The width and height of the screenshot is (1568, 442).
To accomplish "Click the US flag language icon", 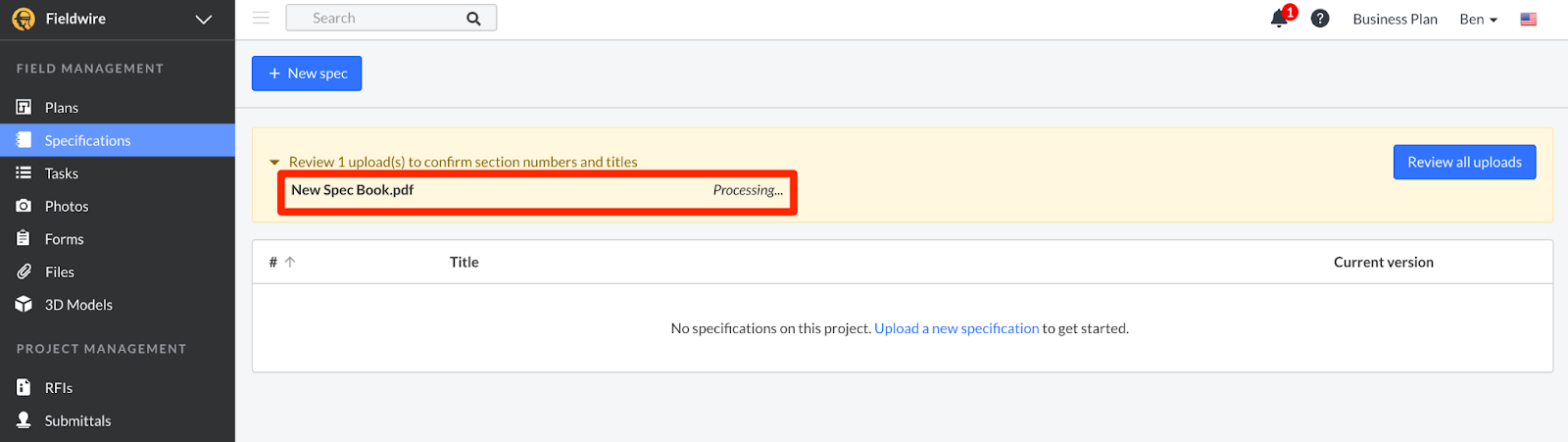I will pyautogui.click(x=1528, y=20).
